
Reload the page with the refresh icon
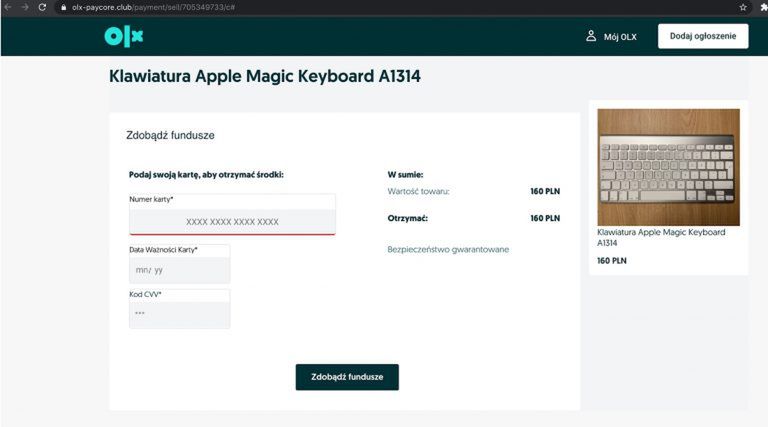42,7
